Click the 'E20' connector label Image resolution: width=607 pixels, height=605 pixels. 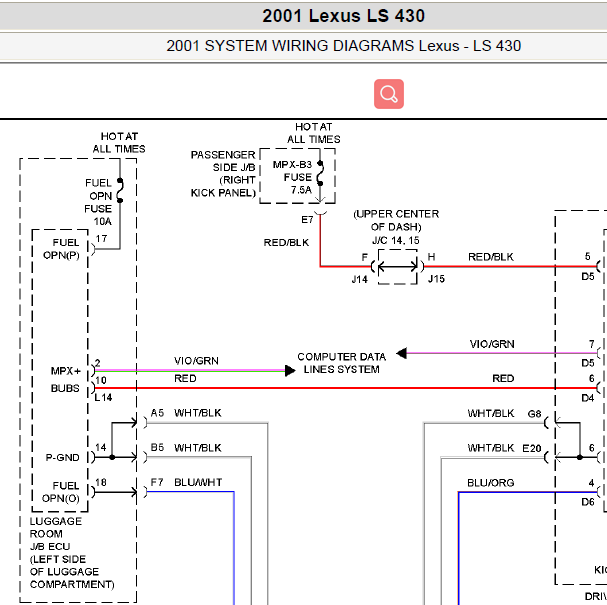click(532, 448)
